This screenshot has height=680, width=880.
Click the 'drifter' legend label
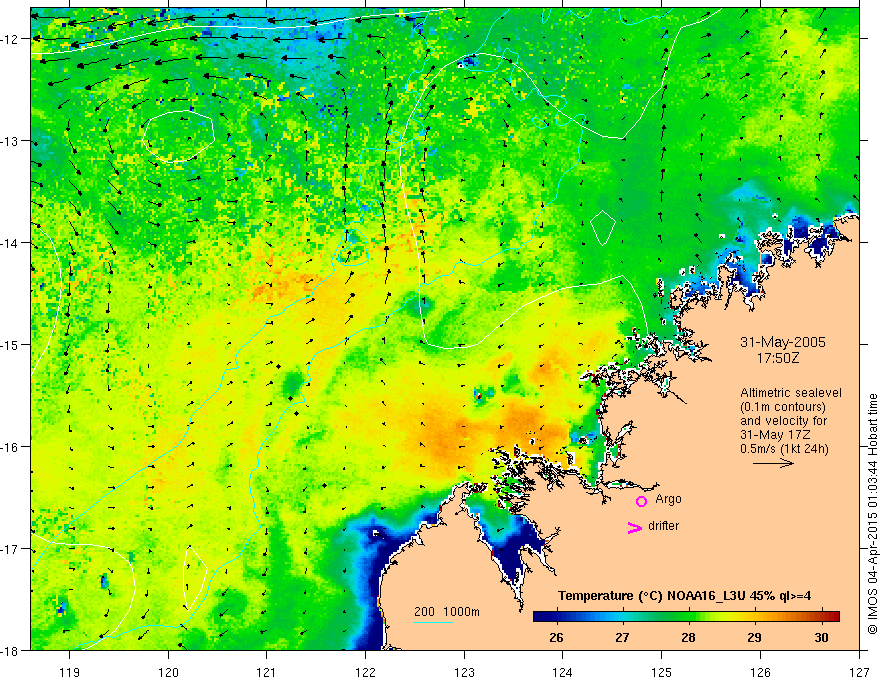coord(663,526)
